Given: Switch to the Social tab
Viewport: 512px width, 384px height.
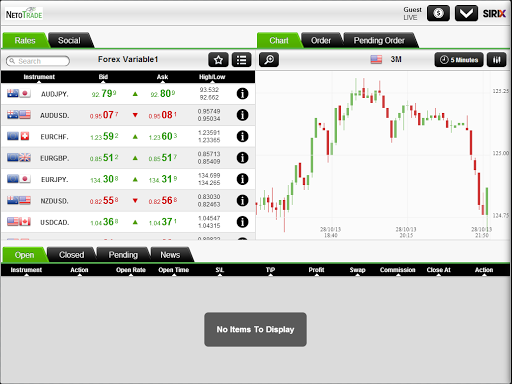Looking at the screenshot, I should (69, 41).
